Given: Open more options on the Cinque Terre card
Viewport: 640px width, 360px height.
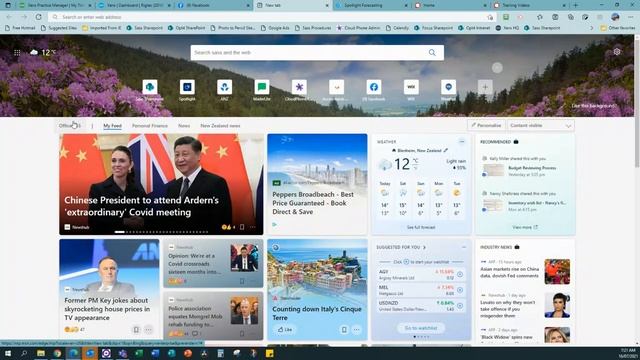Looking at the screenshot, I should (356, 329).
